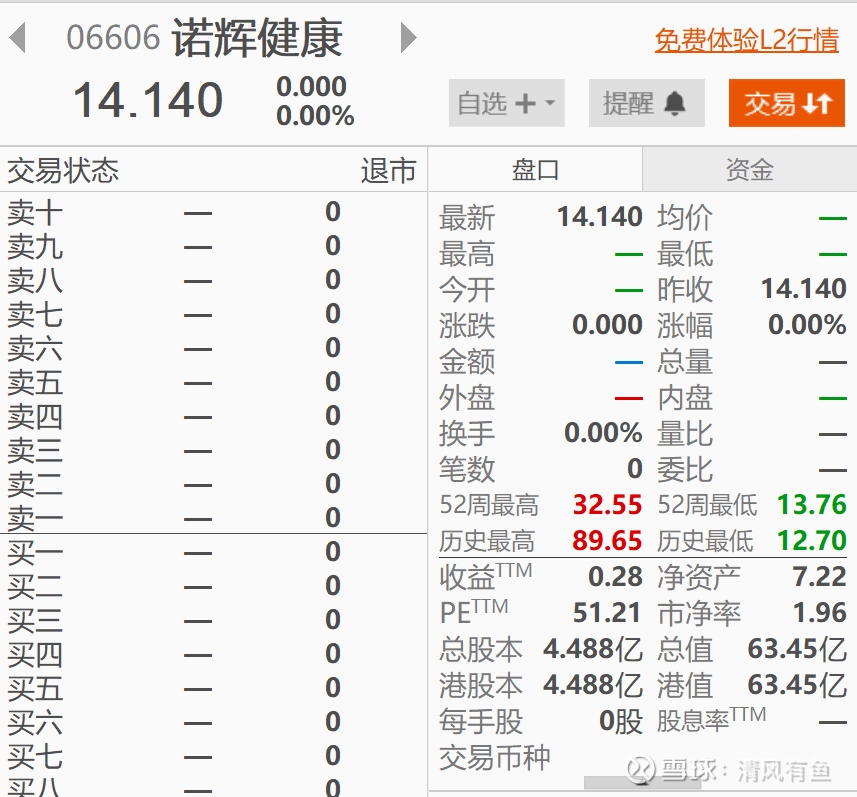The width and height of the screenshot is (857, 797).
Task: Click the 14.140 current price headline
Action: [148, 100]
